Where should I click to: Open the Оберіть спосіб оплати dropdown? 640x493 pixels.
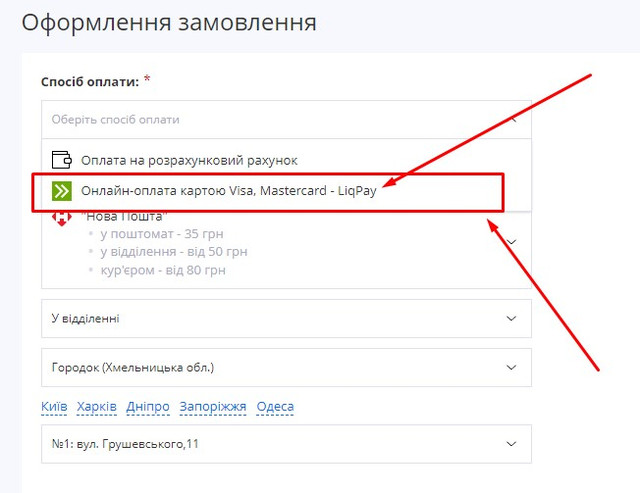pos(286,120)
